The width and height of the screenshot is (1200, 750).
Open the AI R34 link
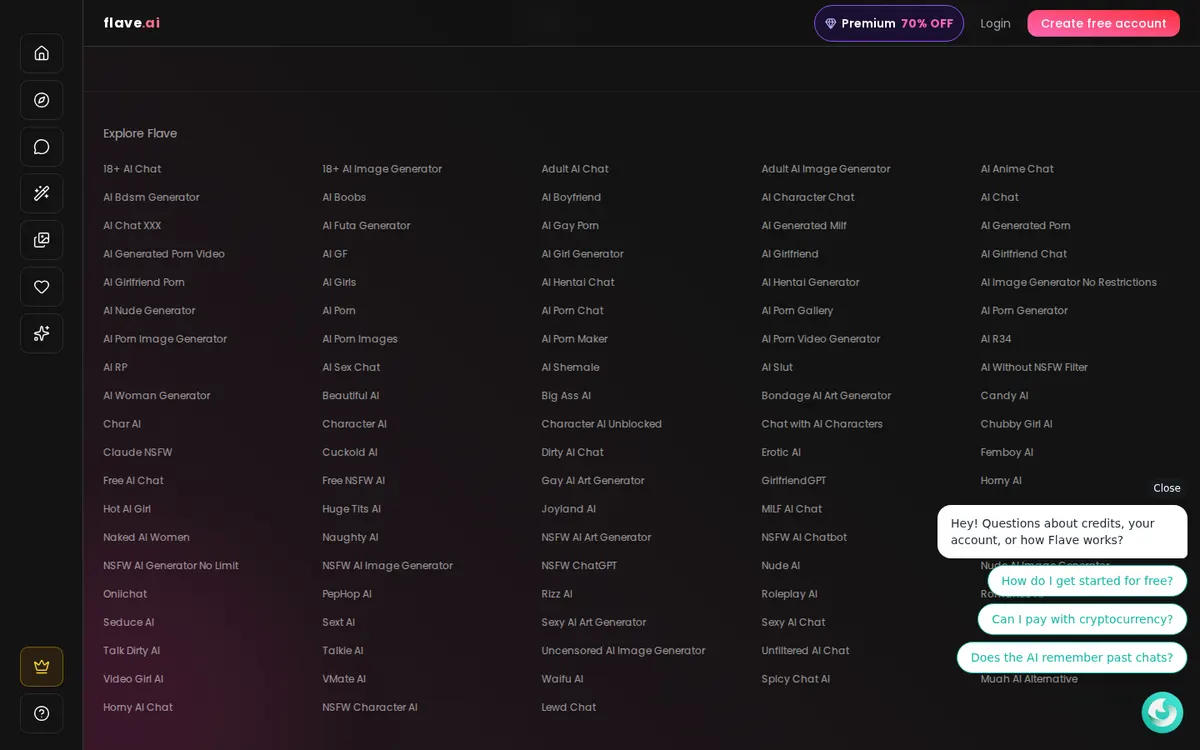coord(997,339)
